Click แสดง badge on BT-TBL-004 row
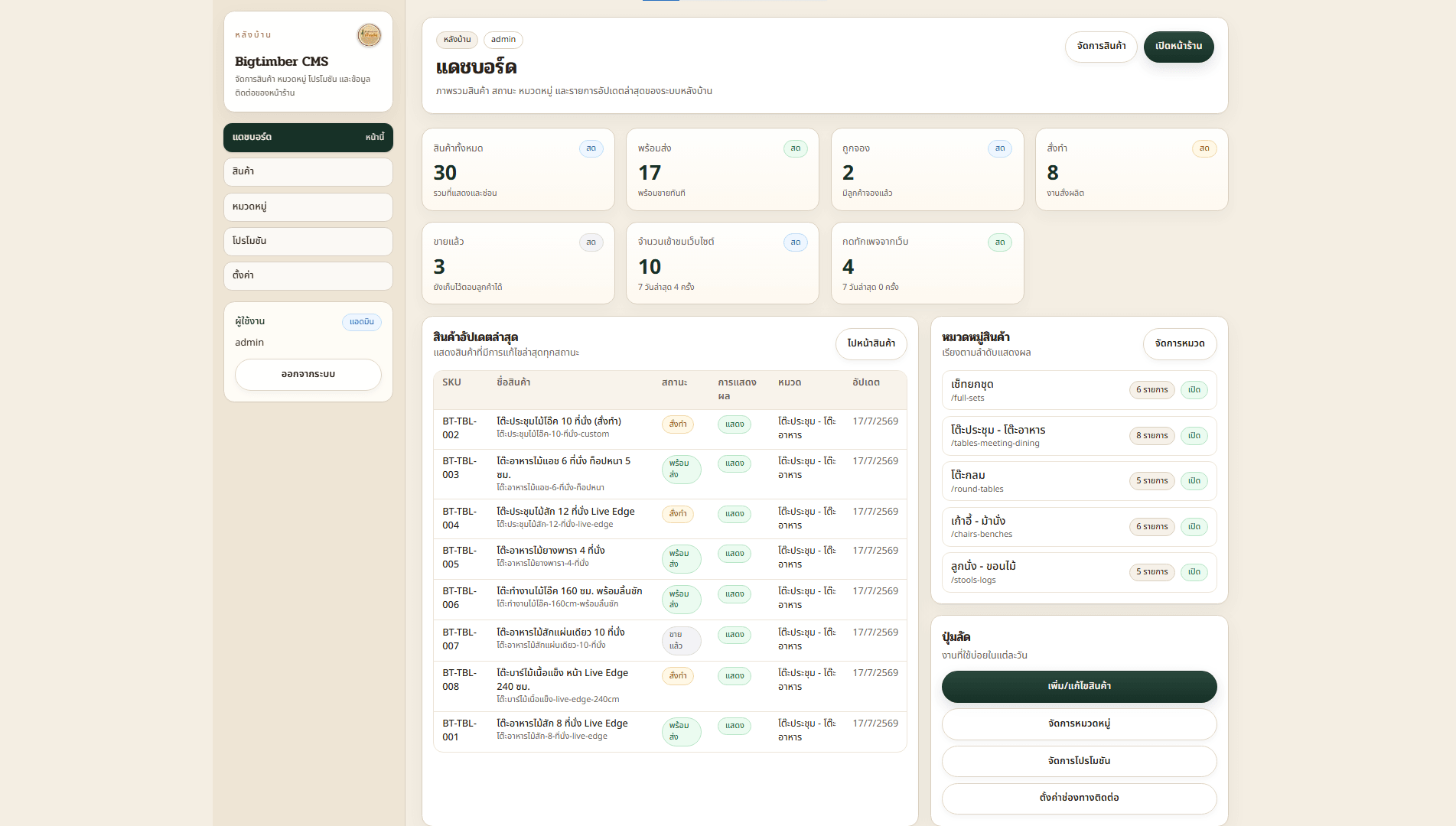The height and width of the screenshot is (826, 1456). (x=735, y=514)
